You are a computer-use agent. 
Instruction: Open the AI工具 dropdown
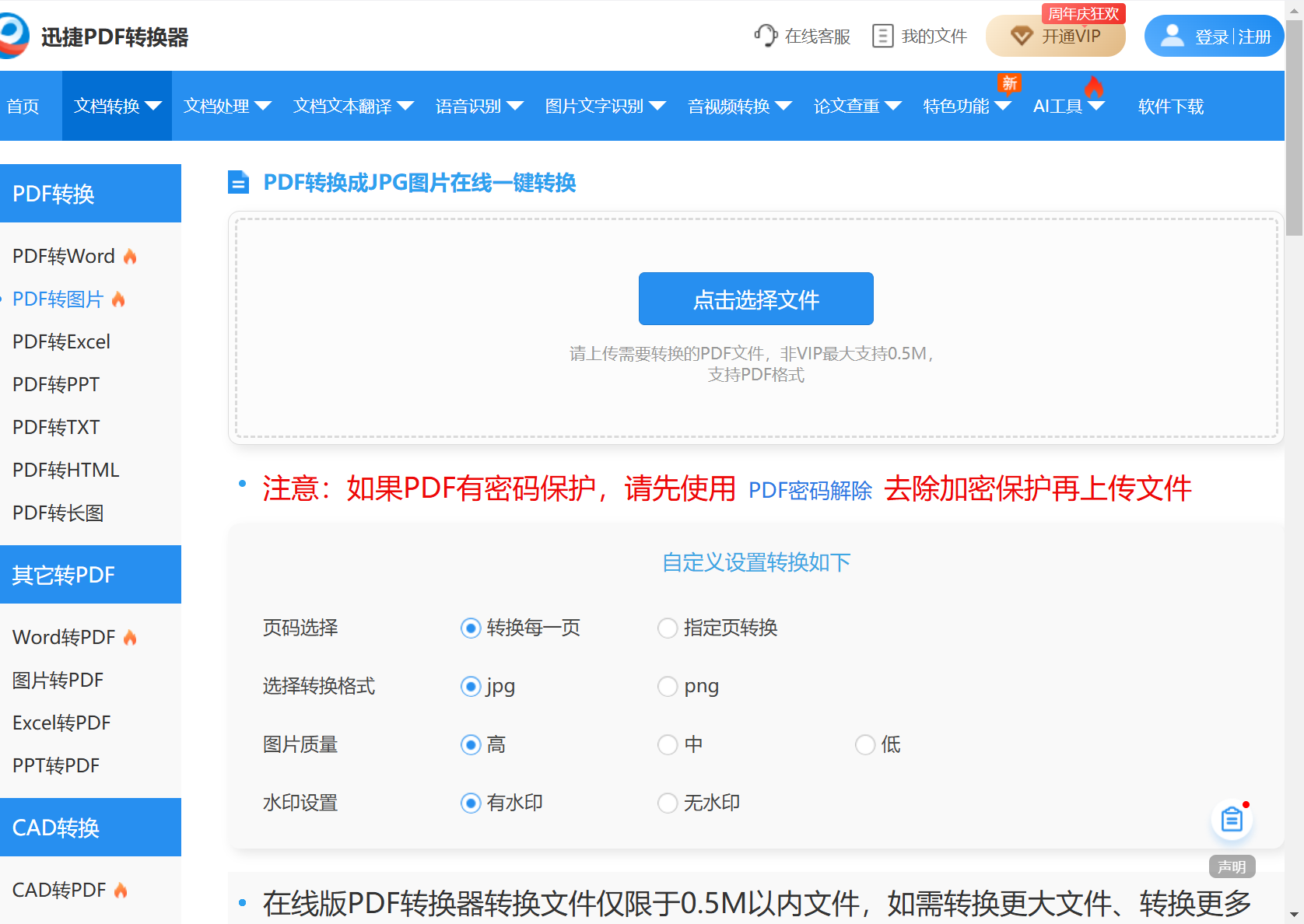click(x=1060, y=106)
